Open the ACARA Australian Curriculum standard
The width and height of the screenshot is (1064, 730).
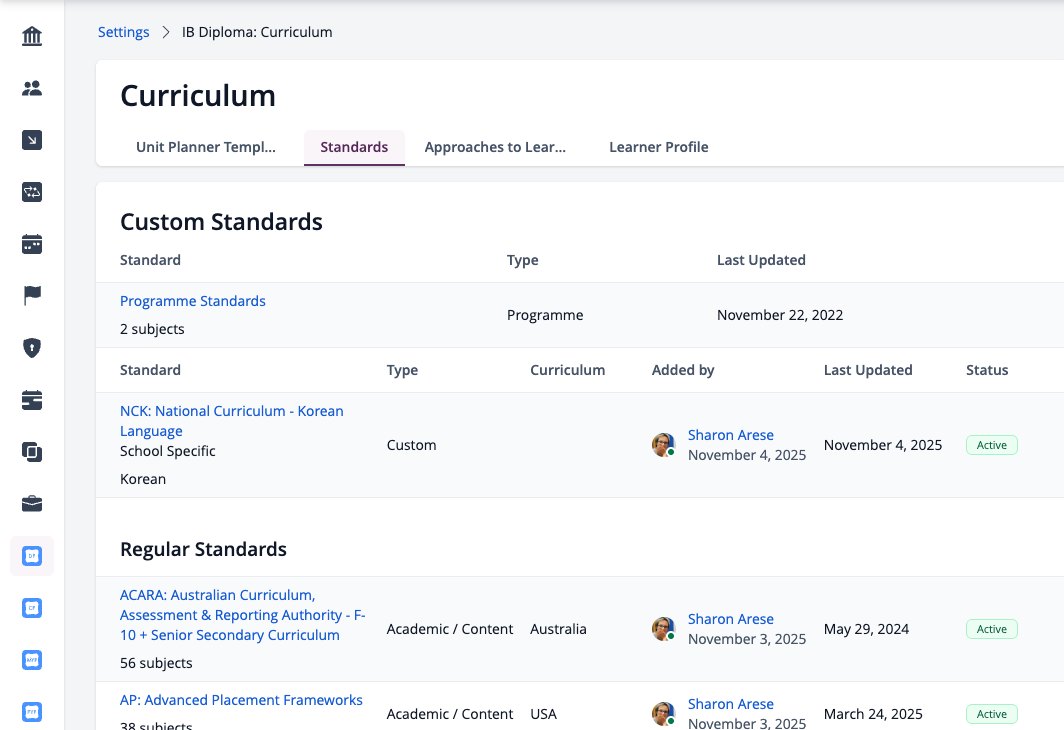pyautogui.click(x=242, y=615)
